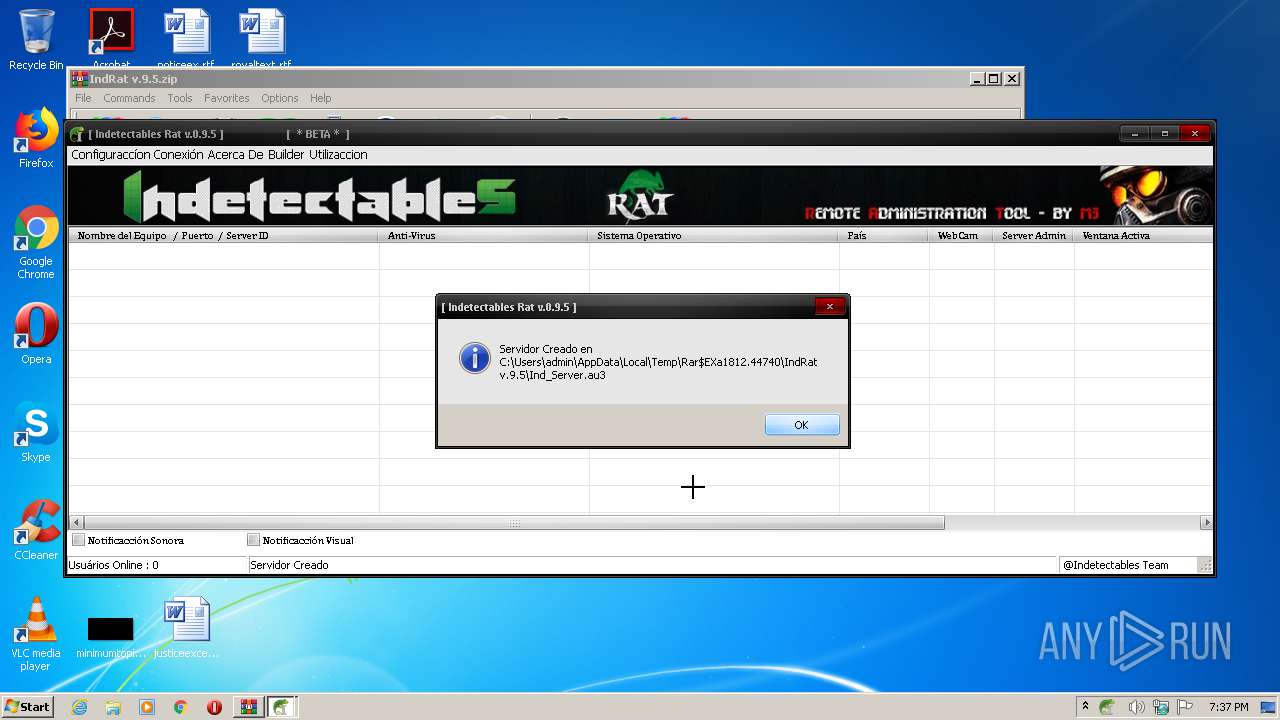Open the Conexión menu
Screen dimensions: 1280x720
[x=178, y=155]
